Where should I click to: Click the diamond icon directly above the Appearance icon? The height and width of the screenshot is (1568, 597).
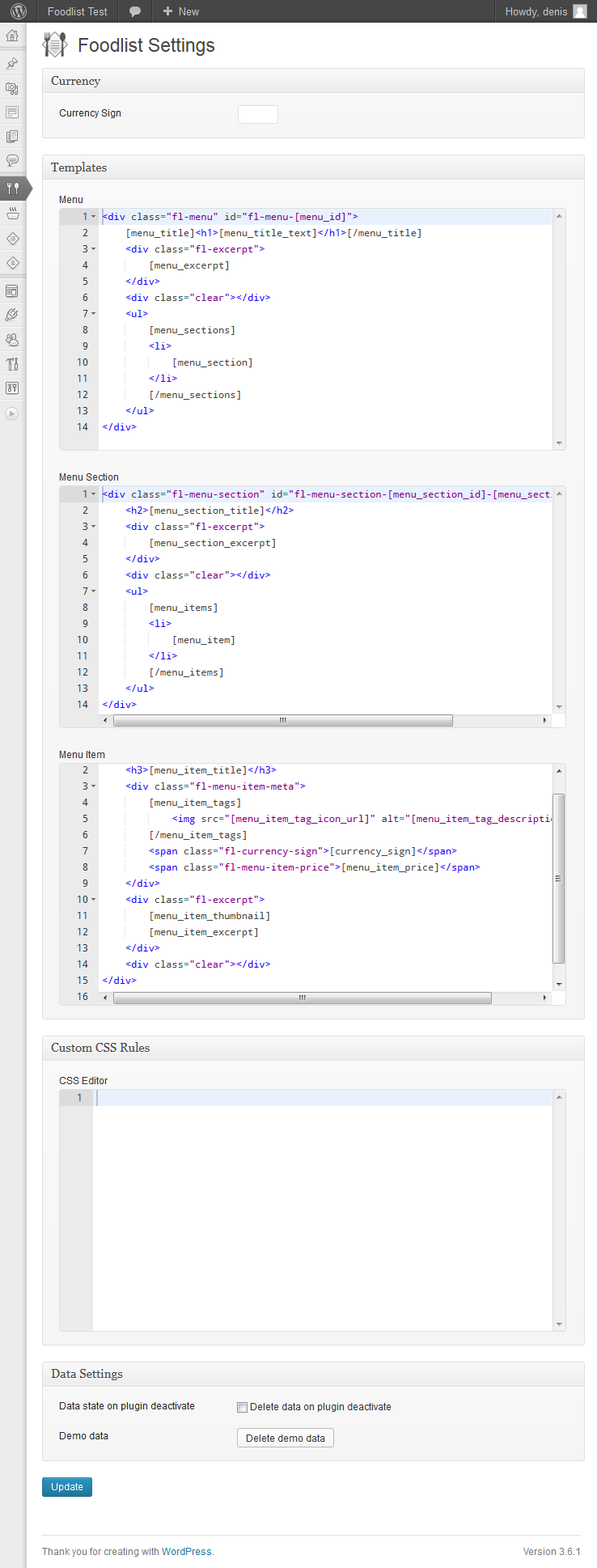point(12,263)
